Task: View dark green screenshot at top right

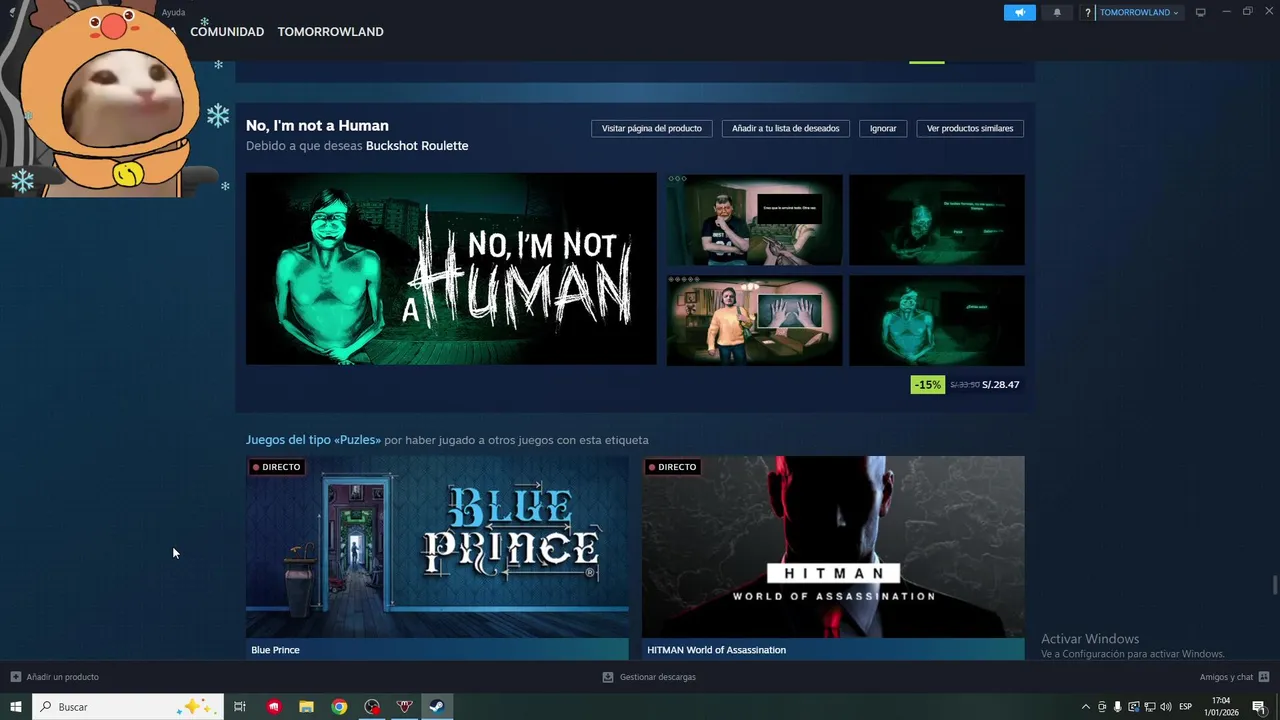Action: (936, 220)
